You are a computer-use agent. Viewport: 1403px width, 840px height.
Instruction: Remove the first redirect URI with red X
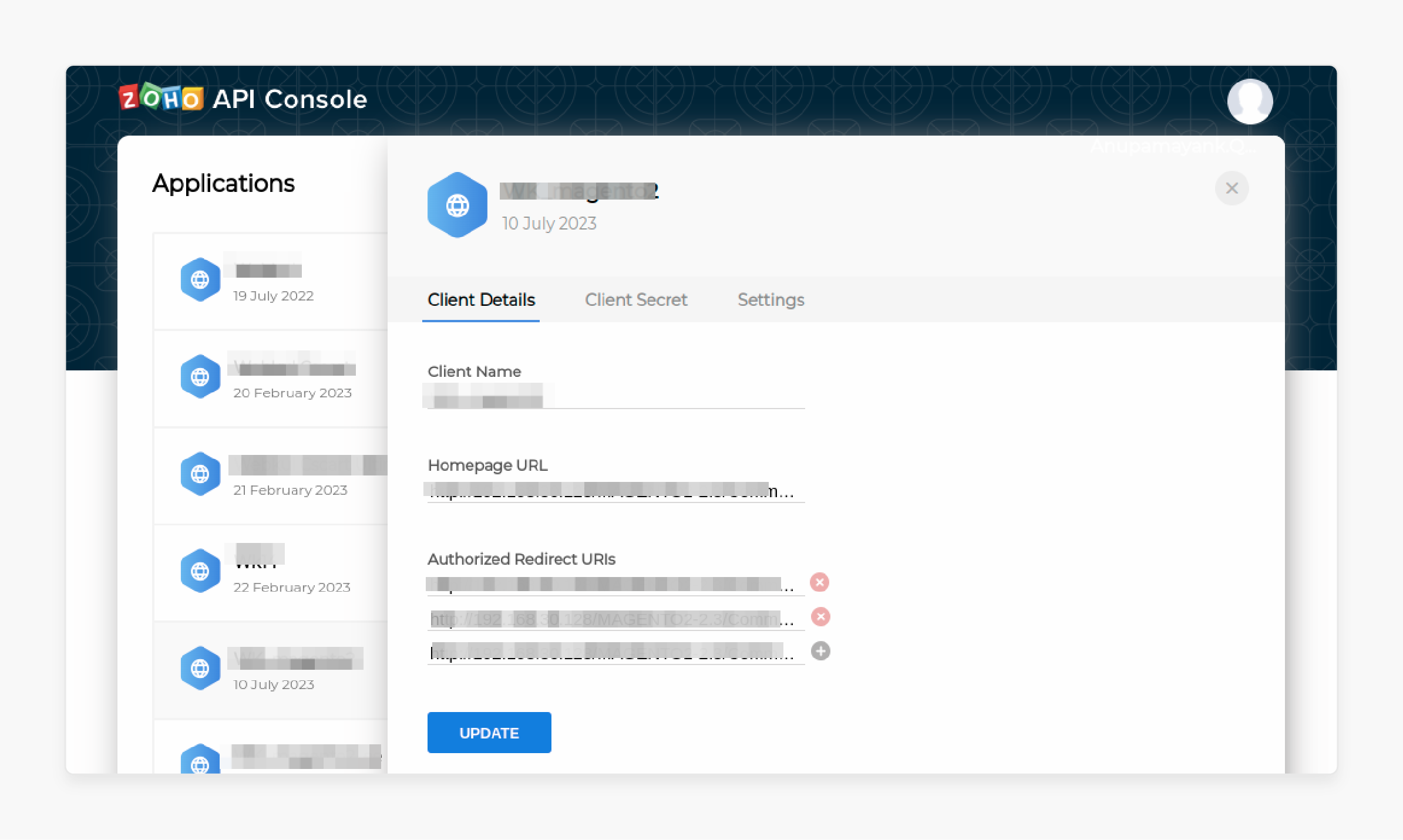[x=819, y=582]
